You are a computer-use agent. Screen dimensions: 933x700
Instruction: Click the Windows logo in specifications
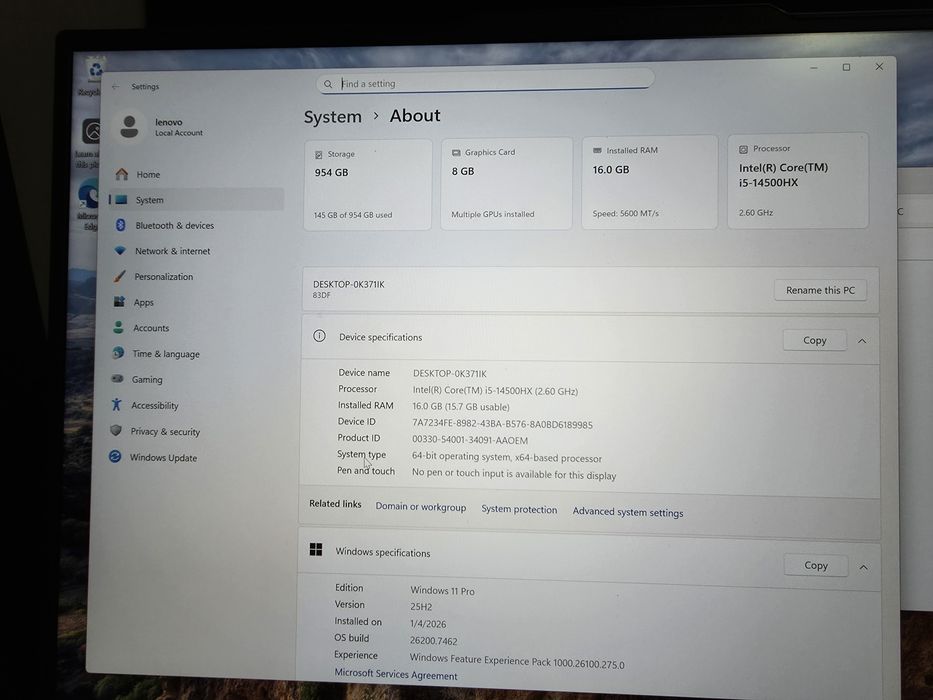(x=316, y=549)
